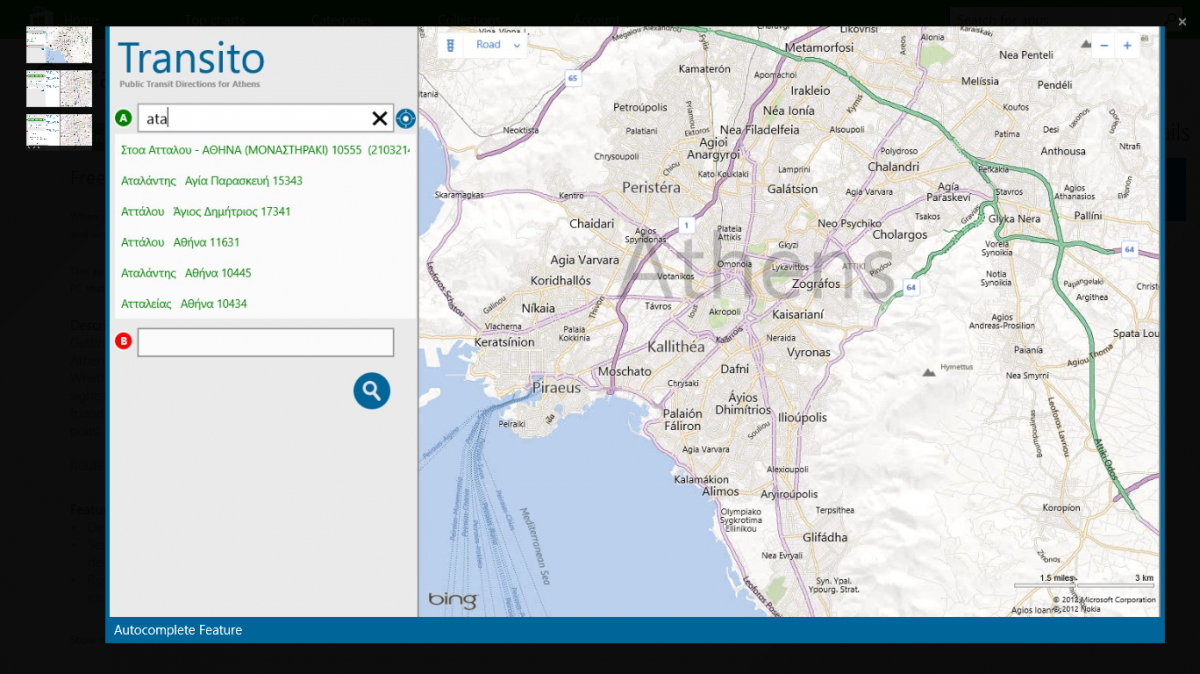Zoom out the map with minus
The image size is (1200, 674).
point(1104,45)
